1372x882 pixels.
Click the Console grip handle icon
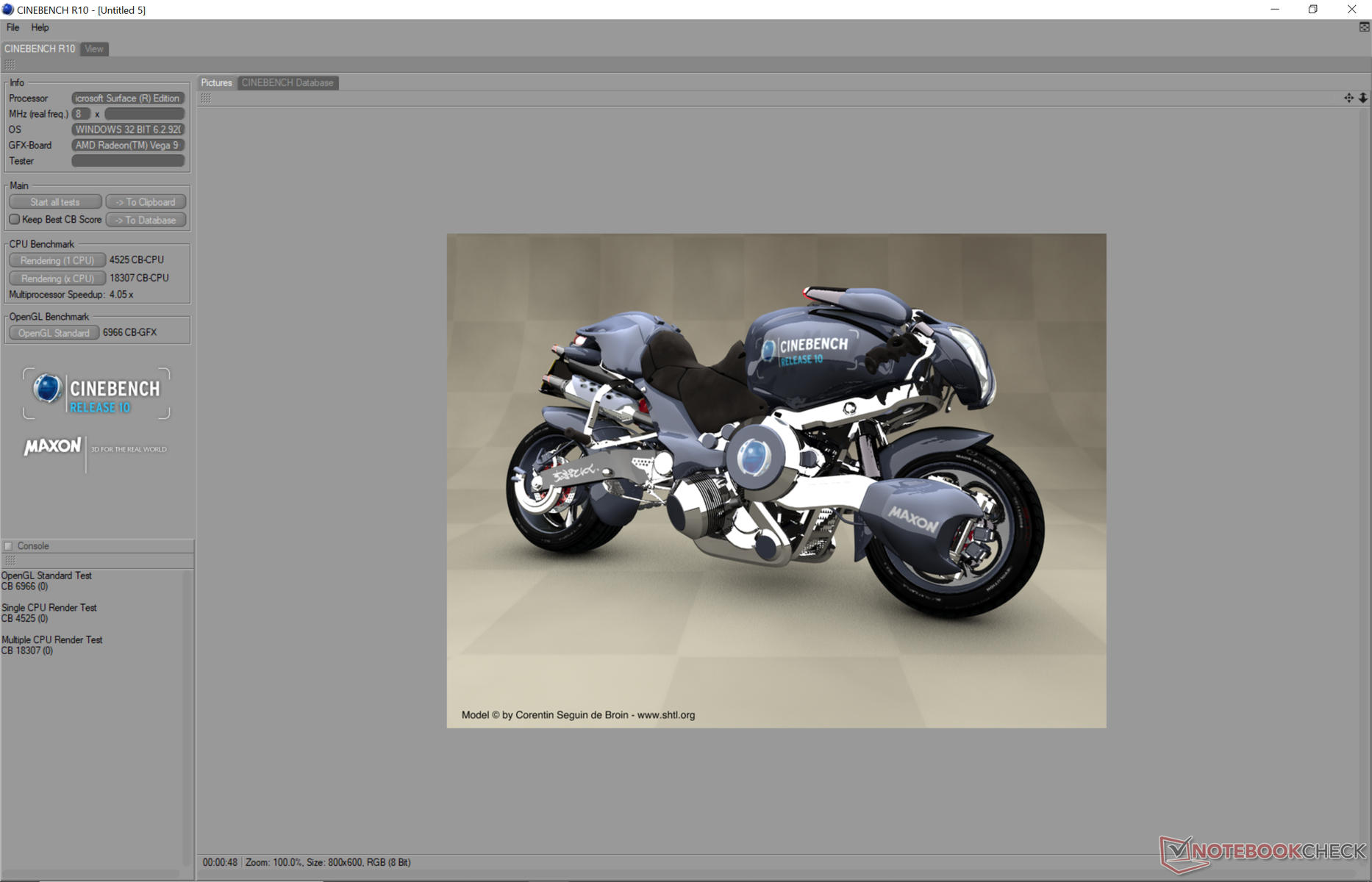click(10, 561)
